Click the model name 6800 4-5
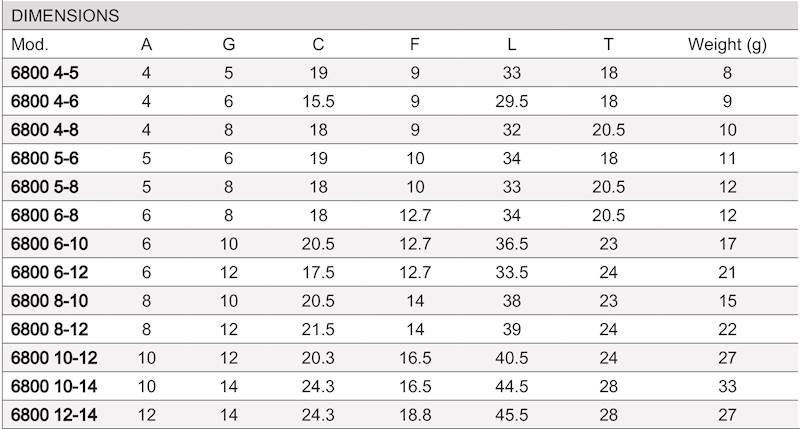 (x=45, y=73)
